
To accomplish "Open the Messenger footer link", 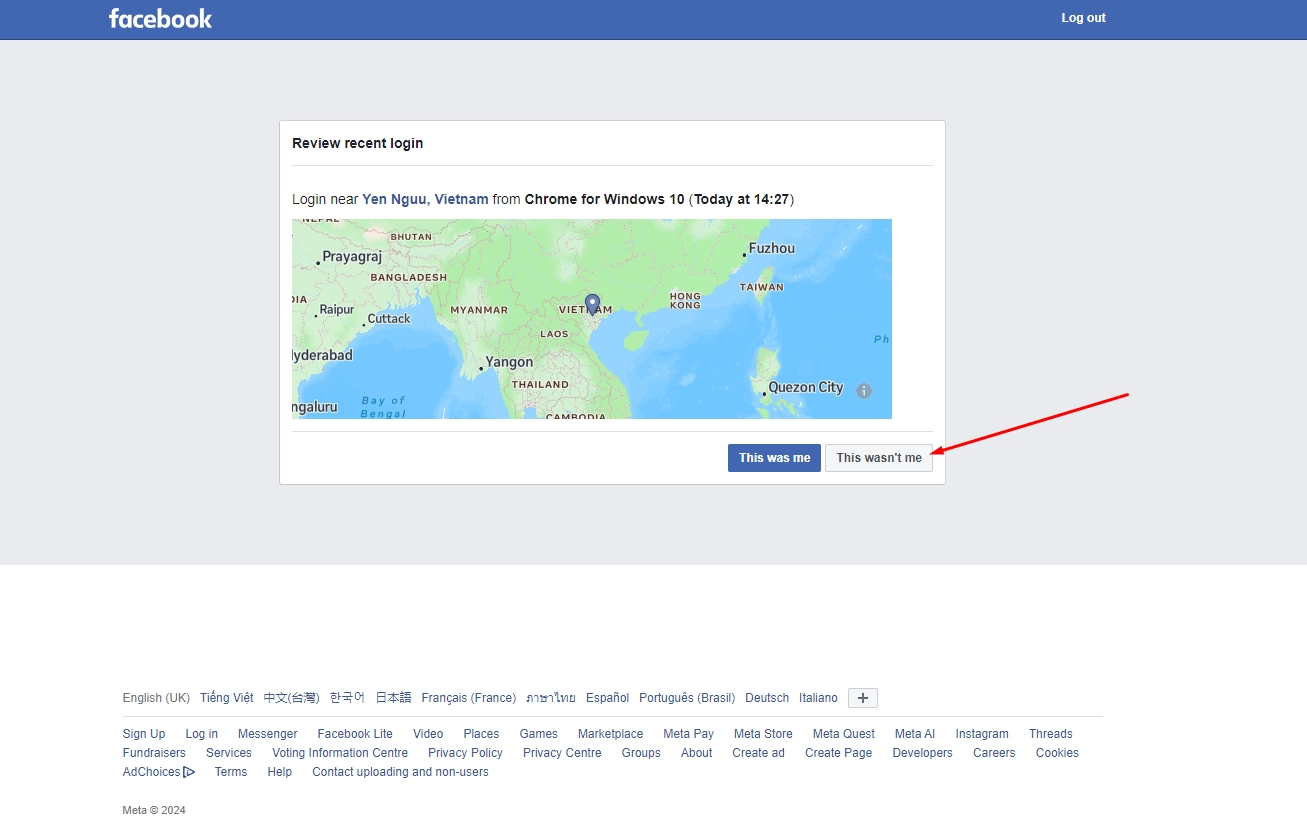I will pyautogui.click(x=268, y=734).
